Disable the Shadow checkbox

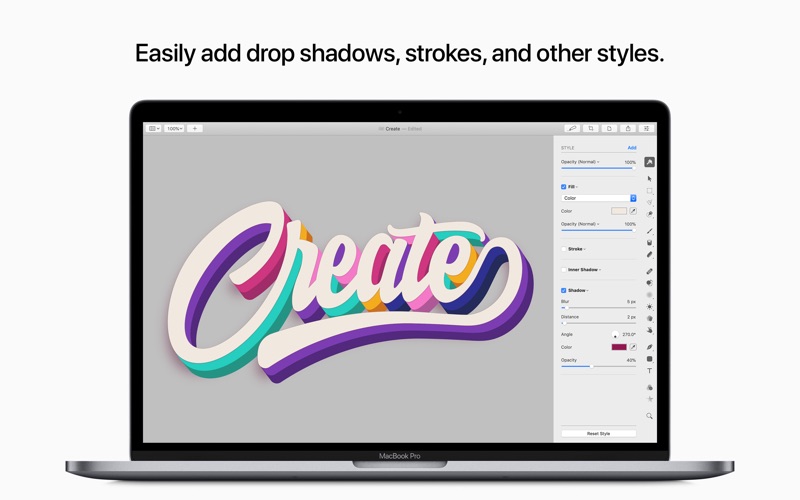pos(563,290)
